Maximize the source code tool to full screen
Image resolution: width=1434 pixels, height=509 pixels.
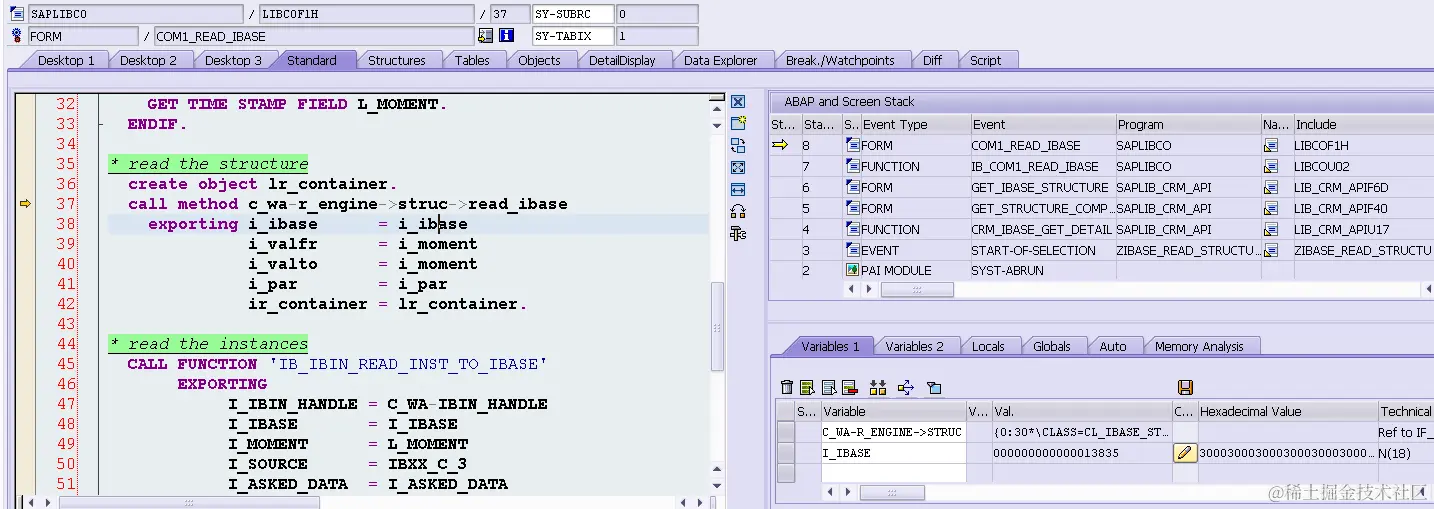click(x=738, y=167)
